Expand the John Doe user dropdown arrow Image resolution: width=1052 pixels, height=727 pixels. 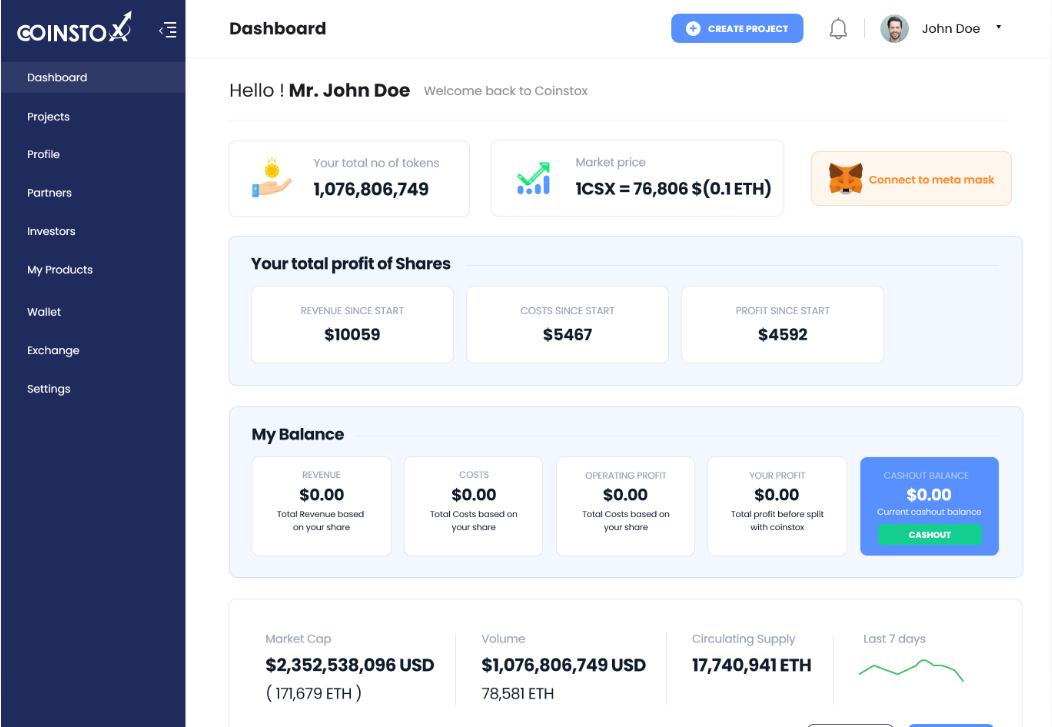pyautogui.click(x=998, y=27)
